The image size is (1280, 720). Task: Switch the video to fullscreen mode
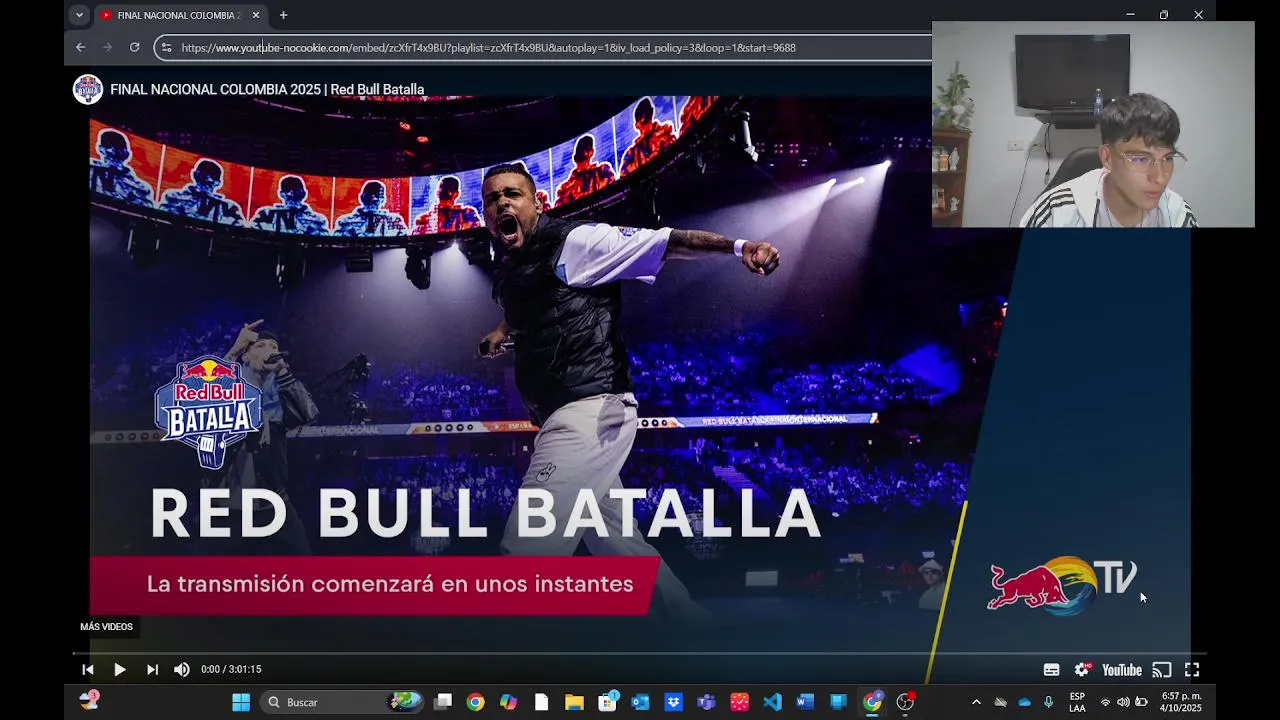coord(1192,670)
